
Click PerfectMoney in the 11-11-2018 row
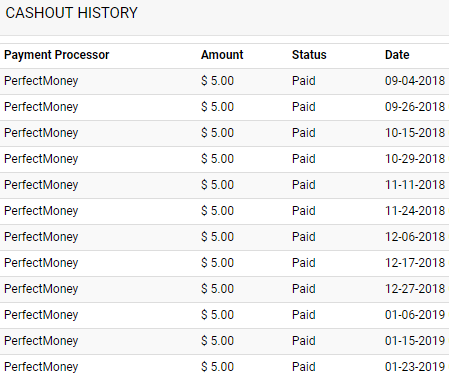tap(41, 185)
